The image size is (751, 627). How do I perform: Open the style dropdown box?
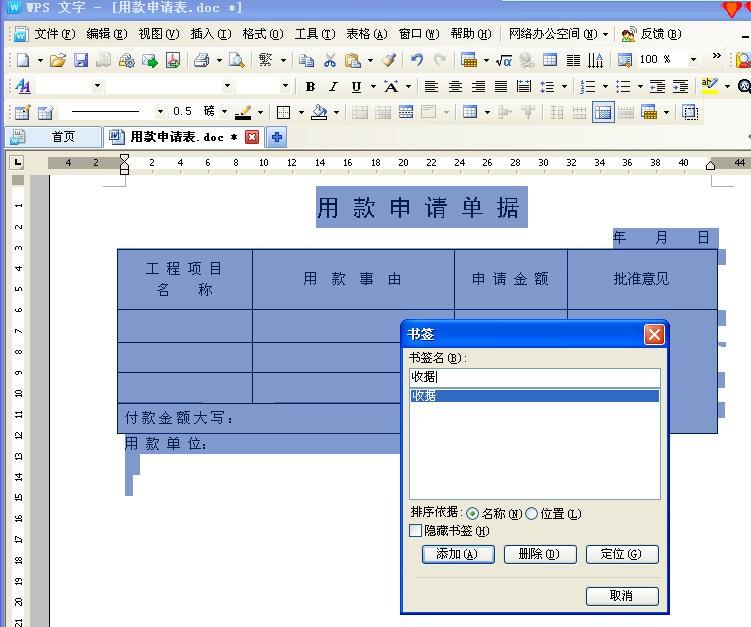point(97,86)
